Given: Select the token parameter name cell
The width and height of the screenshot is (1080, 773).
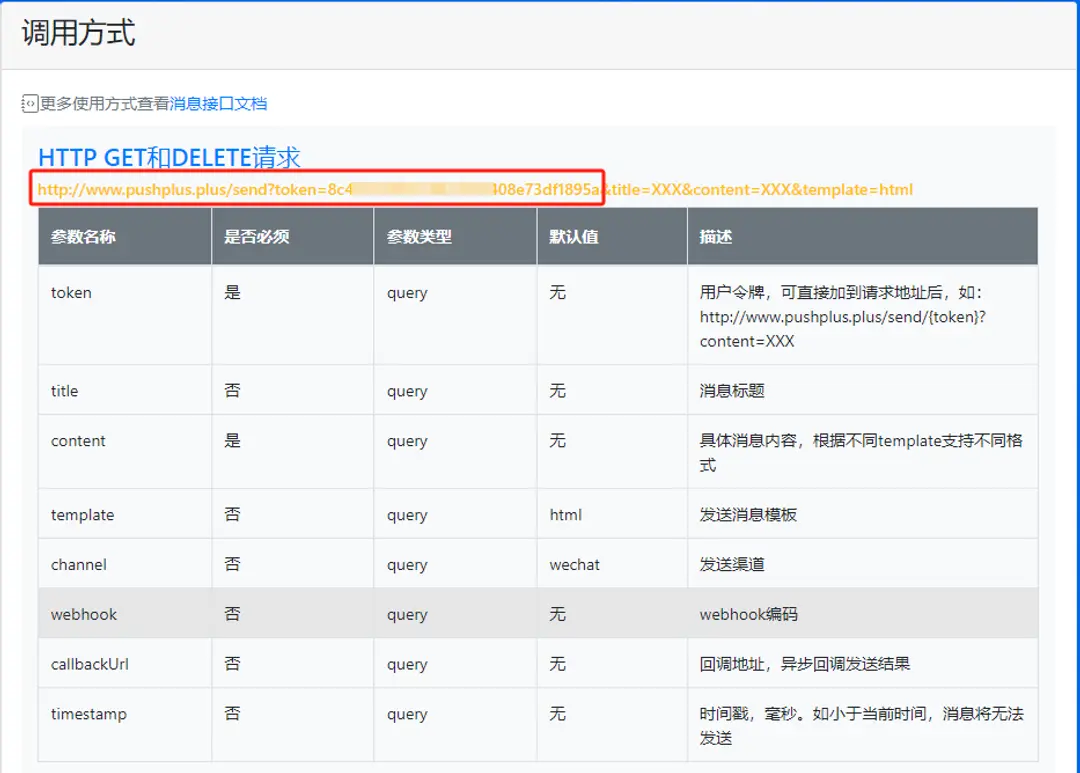Looking at the screenshot, I should pyautogui.click(x=125, y=316).
